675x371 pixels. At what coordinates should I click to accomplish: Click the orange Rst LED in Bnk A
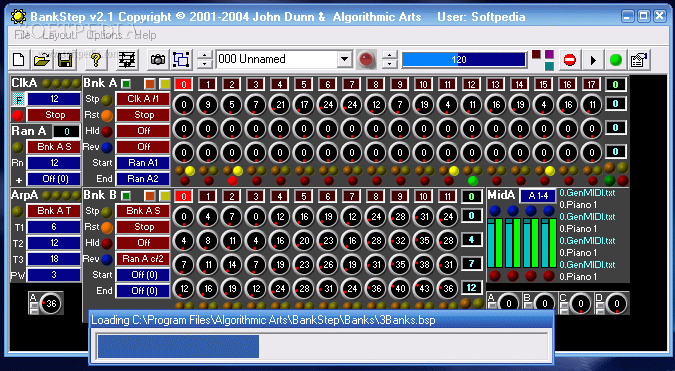coord(107,115)
